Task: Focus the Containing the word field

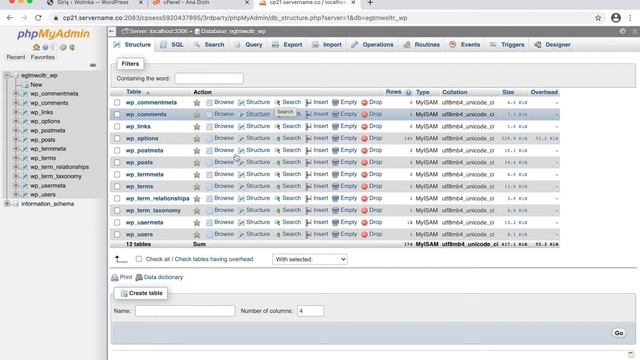Action: click(209, 78)
